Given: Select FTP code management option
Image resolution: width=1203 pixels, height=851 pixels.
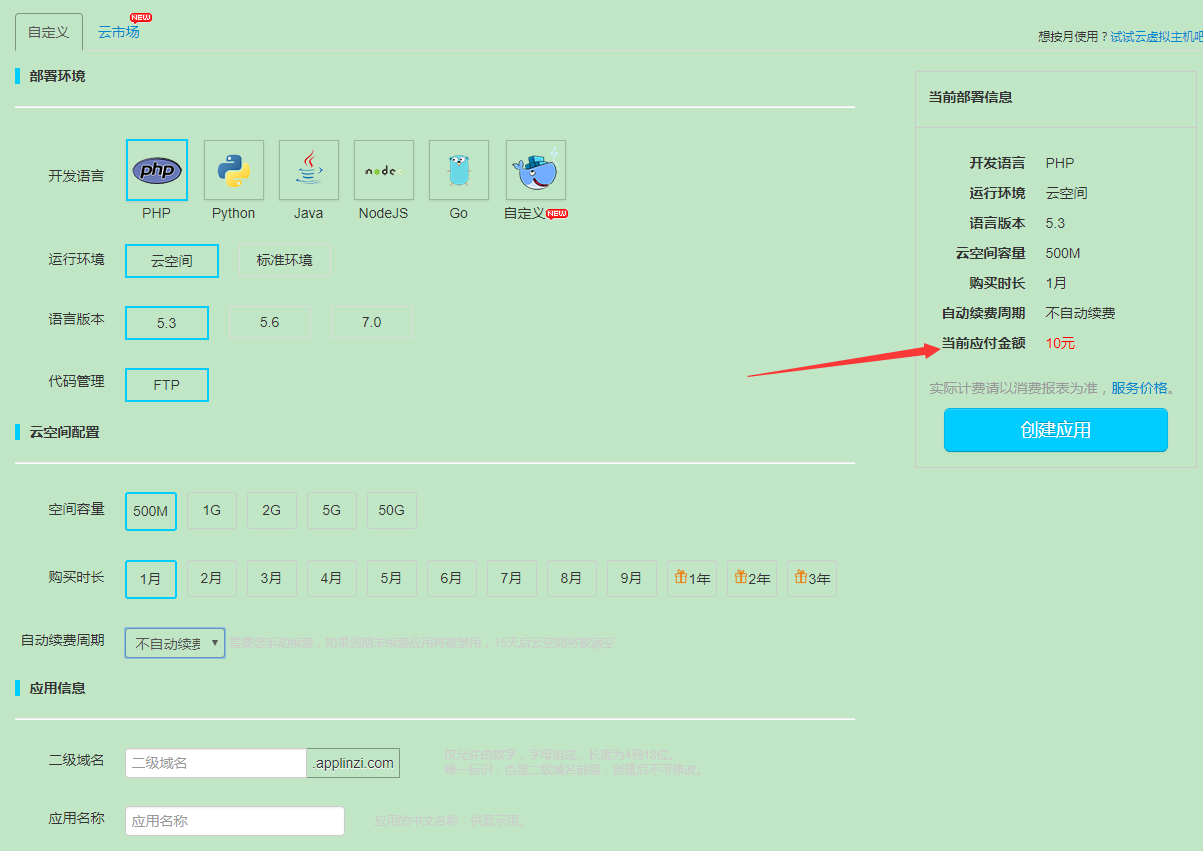Looking at the screenshot, I should 167,385.
